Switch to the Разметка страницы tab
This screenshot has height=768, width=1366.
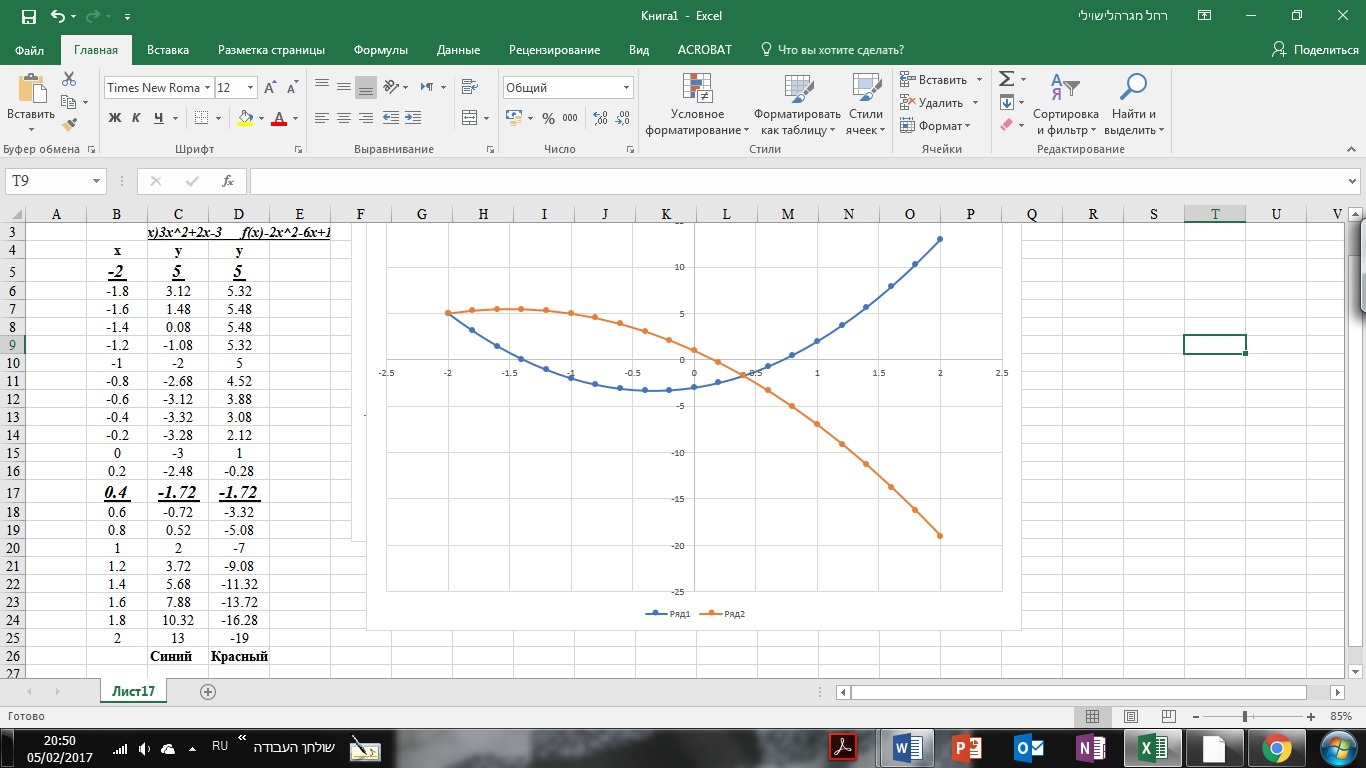coord(271,50)
